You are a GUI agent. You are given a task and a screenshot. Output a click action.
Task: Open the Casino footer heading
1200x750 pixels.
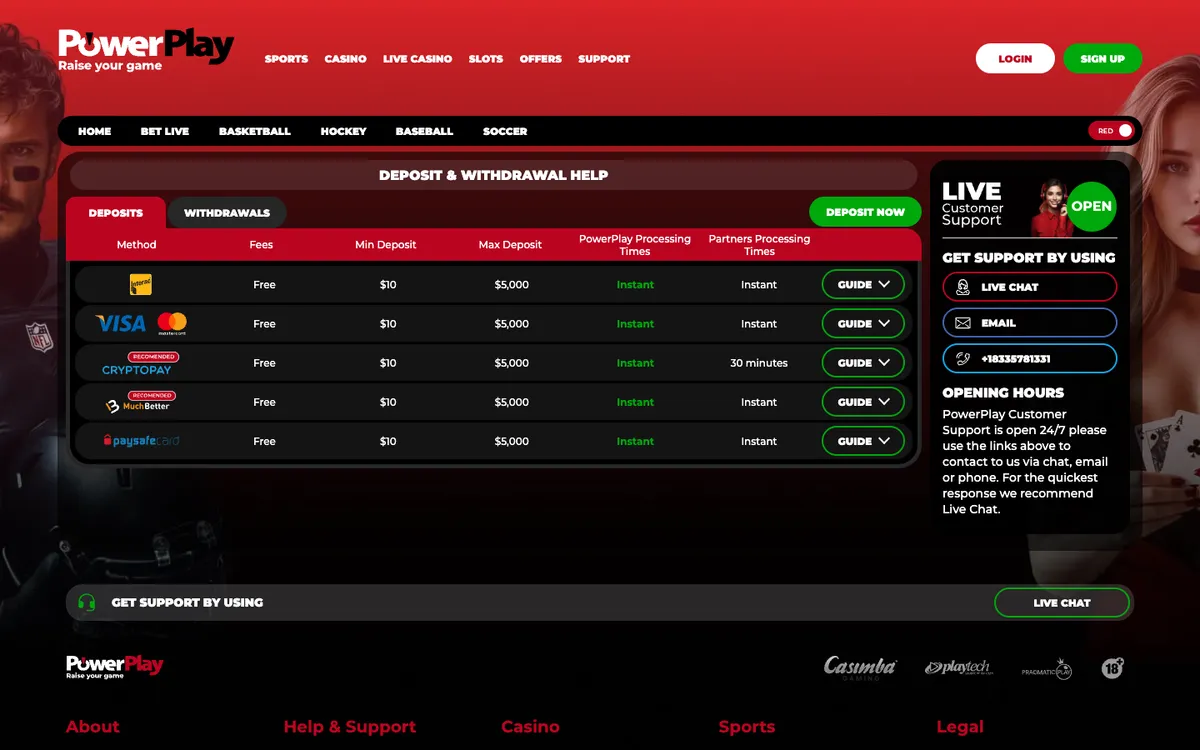pyautogui.click(x=530, y=727)
